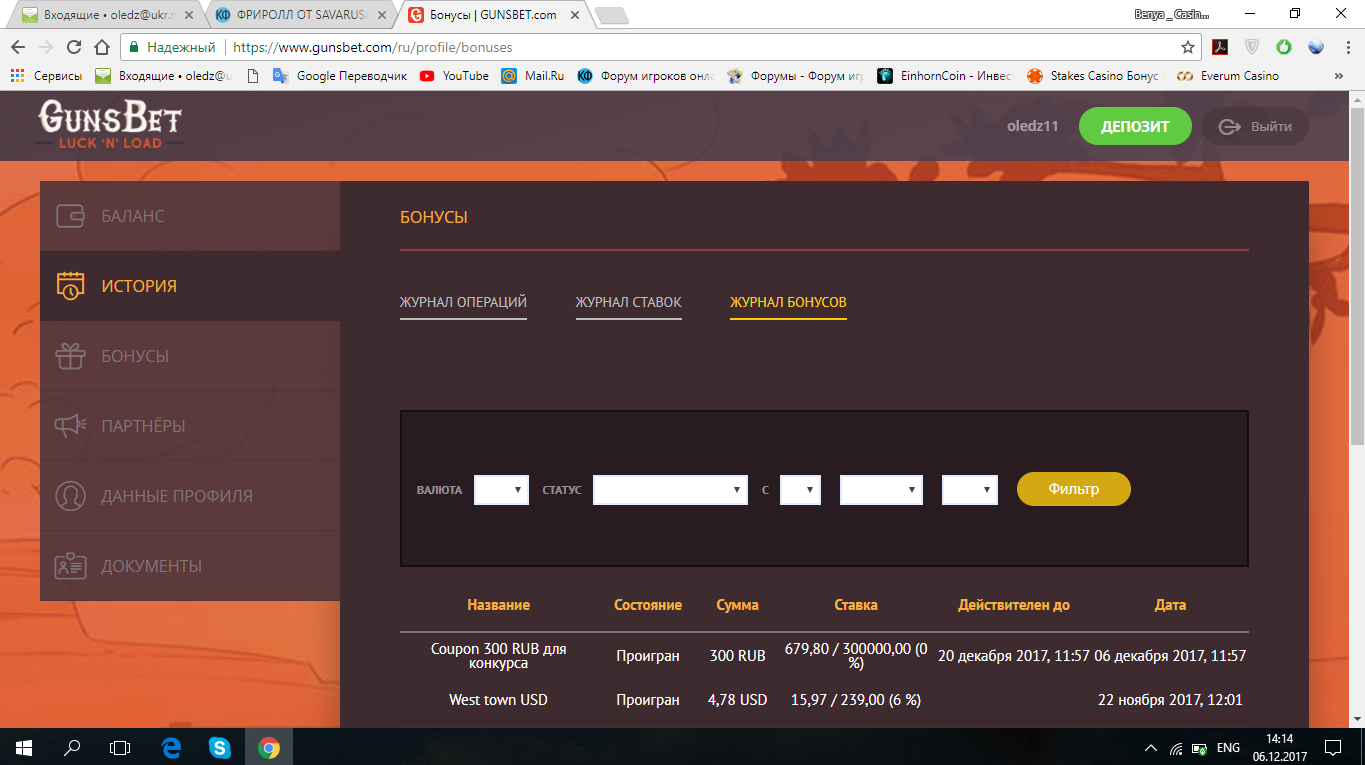Open the Adobe Acrobat PDF extension

point(1220,47)
